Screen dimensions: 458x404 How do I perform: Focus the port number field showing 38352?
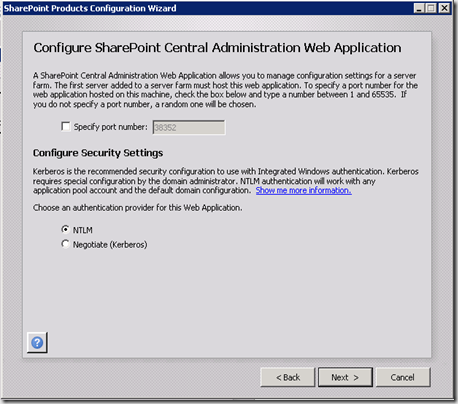coord(189,127)
